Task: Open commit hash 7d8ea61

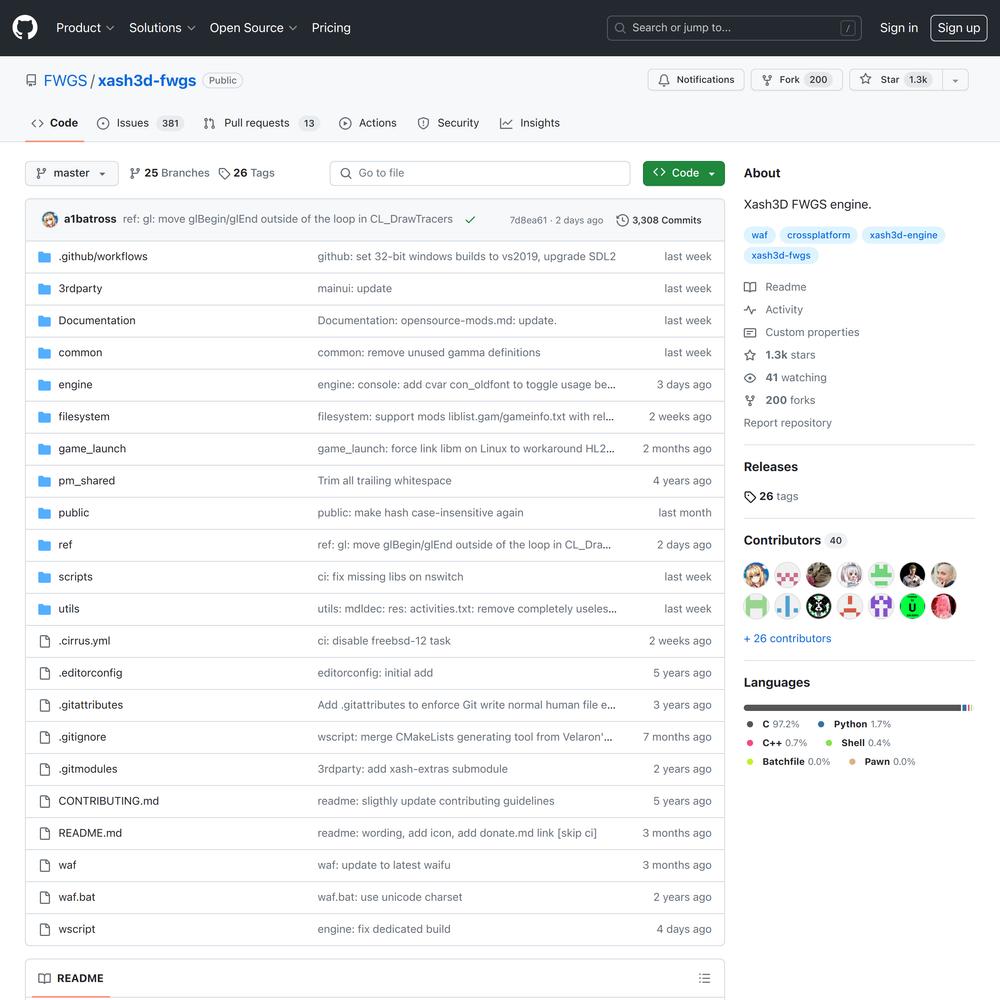Action: [528, 220]
